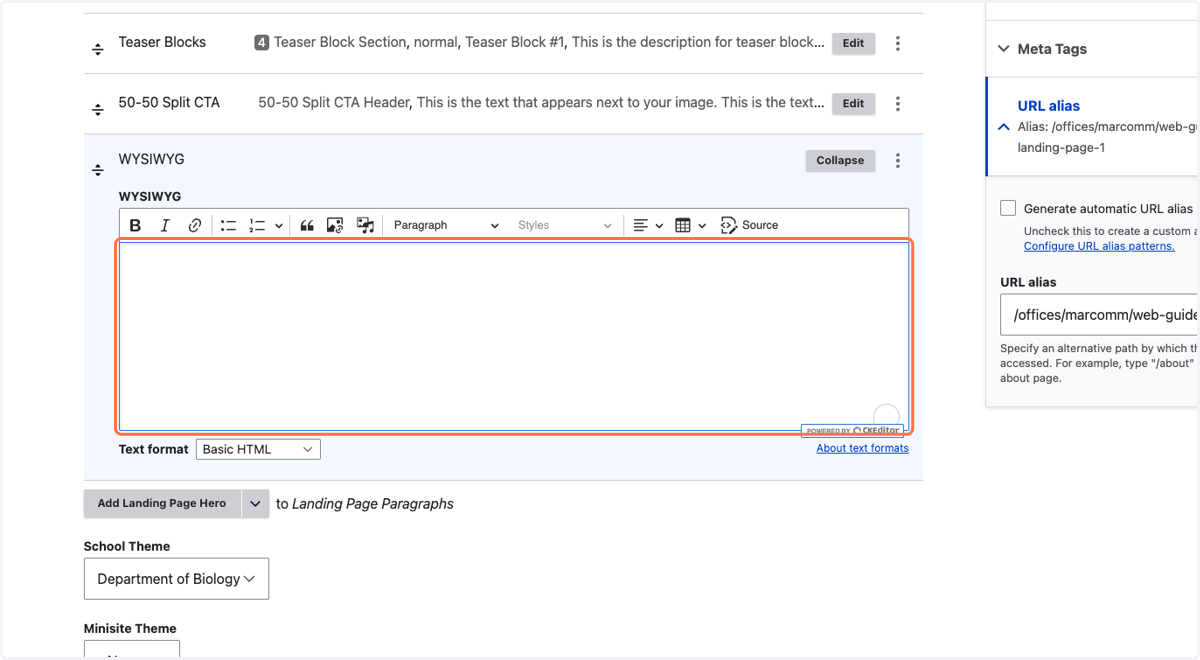Viewport: 1200px width, 660px height.
Task: Open more options for Teaser Blocks row
Action: coord(898,43)
